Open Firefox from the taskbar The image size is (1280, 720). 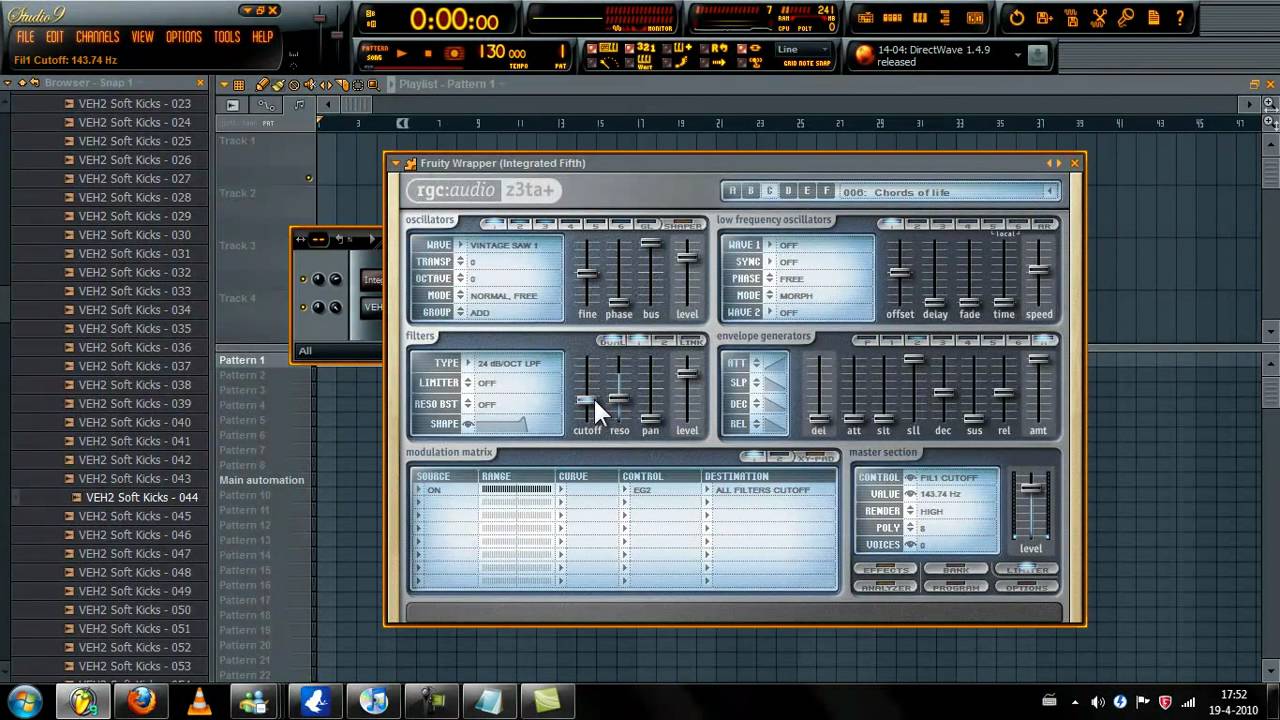(142, 702)
